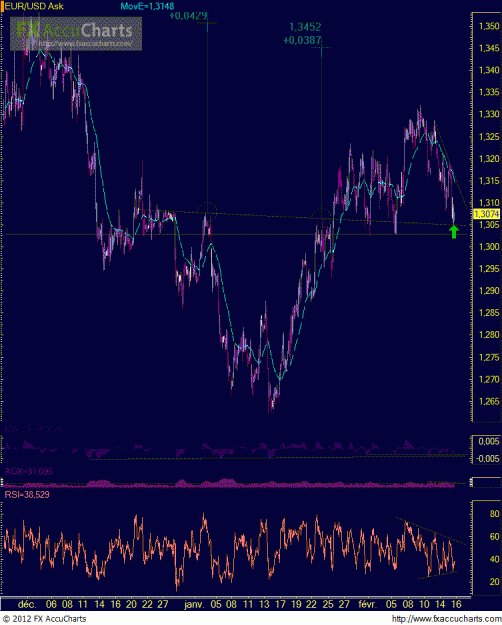
Task: Select the 1,3074 current price tag
Action: pos(486,214)
